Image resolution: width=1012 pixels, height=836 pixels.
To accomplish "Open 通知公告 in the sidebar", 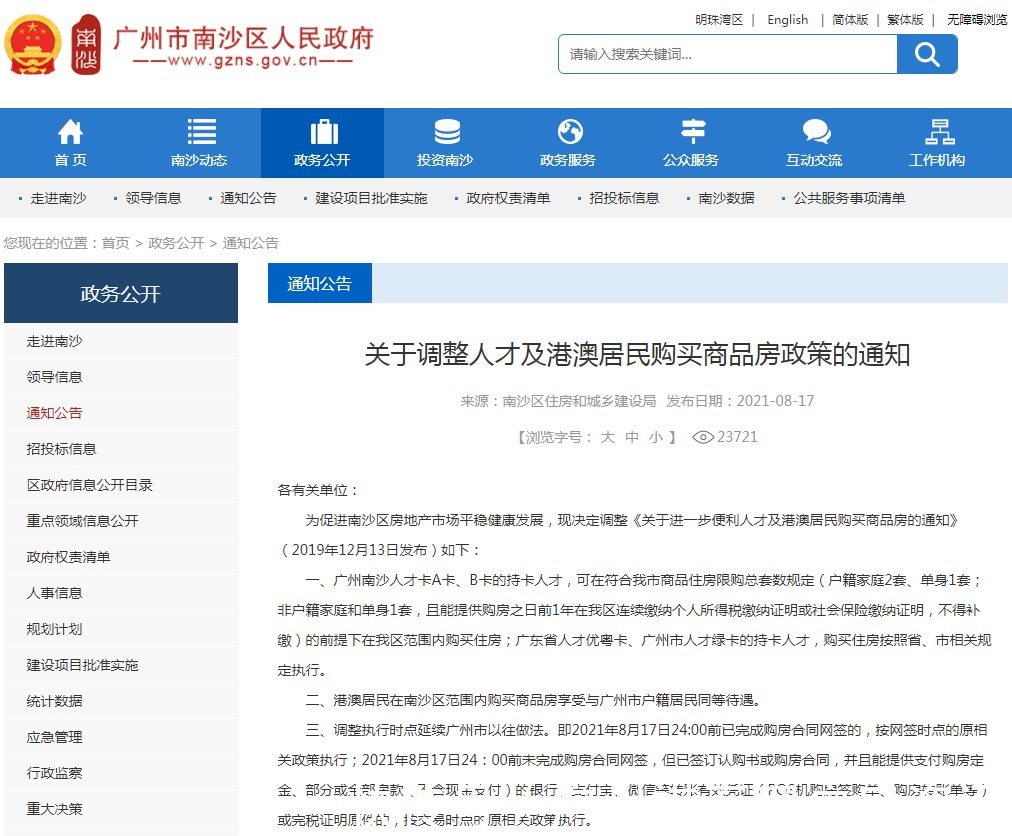I will [55, 412].
